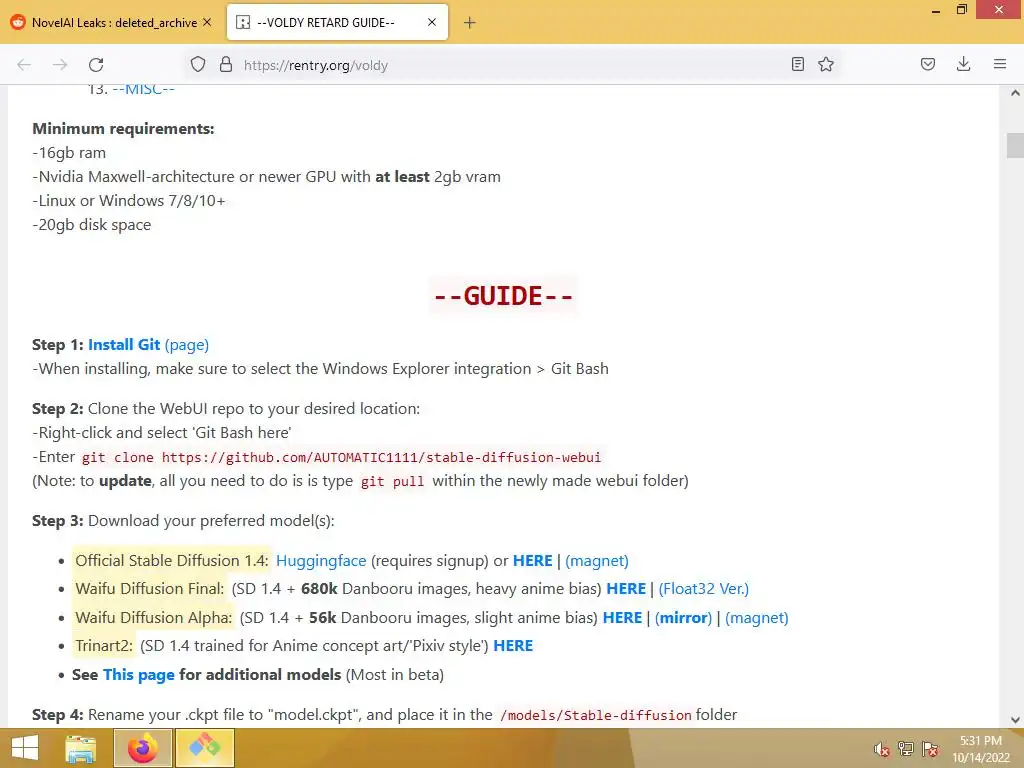
Task: Save page to Pocket
Action: coord(927,64)
